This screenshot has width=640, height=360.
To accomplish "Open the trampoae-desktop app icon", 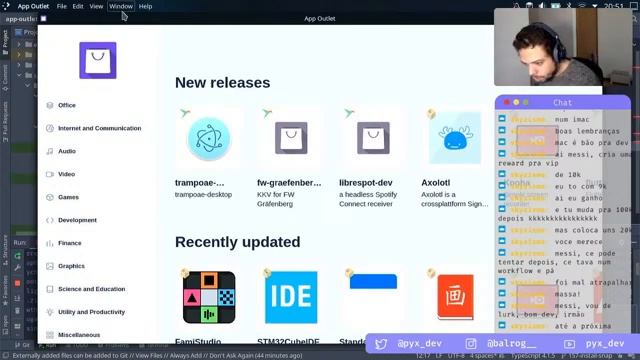I will point(209,139).
